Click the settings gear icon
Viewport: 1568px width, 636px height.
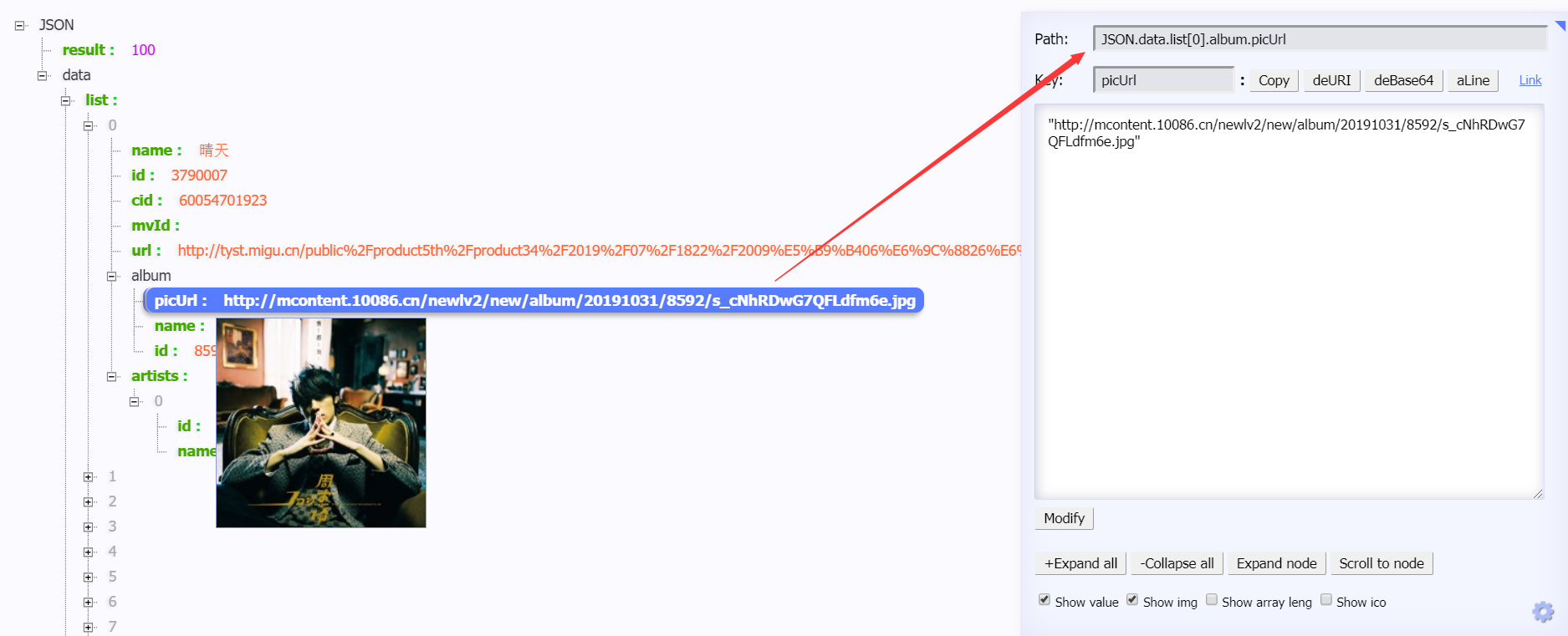(x=1542, y=612)
